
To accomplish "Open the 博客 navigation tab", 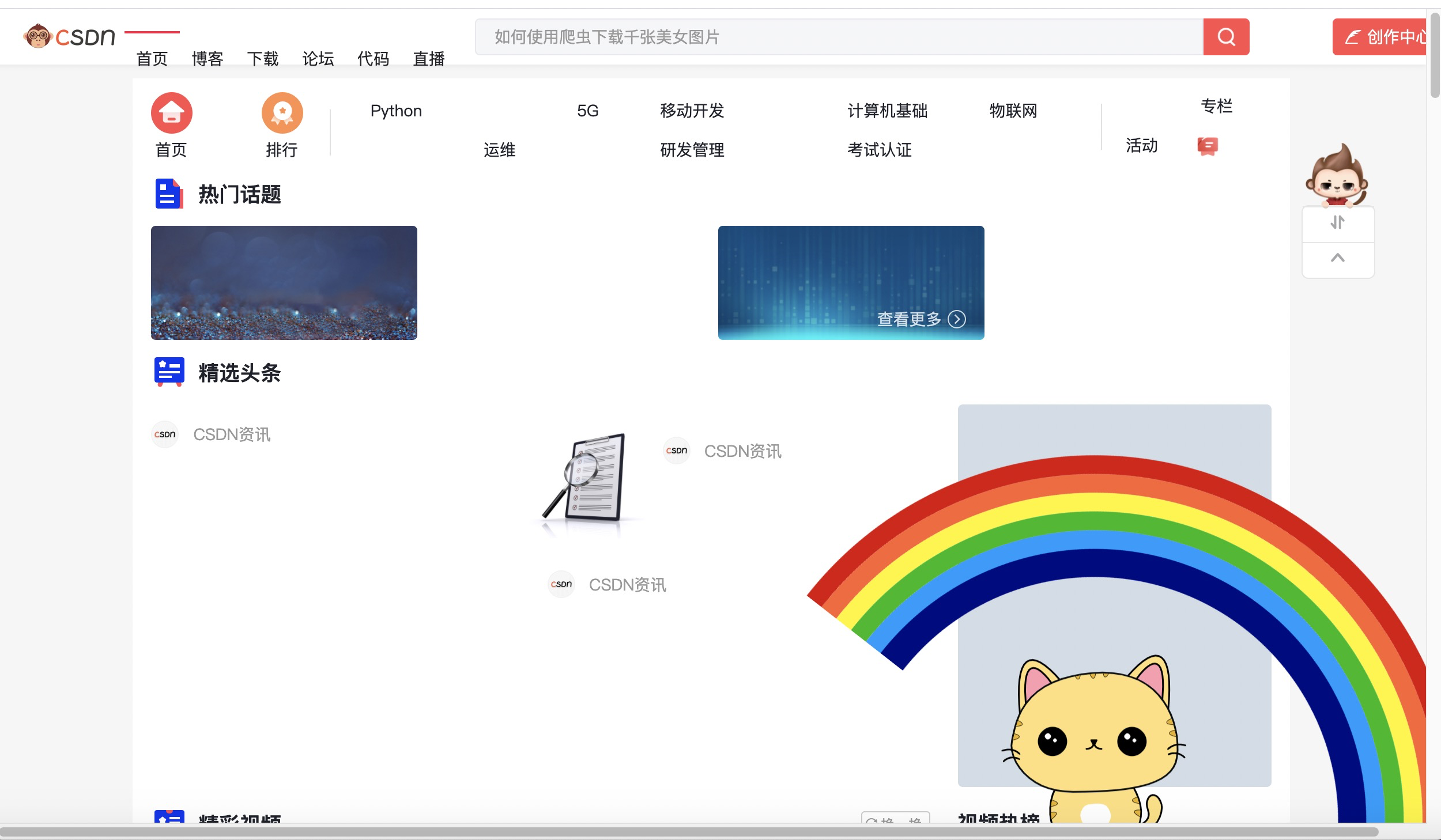I will click(208, 59).
